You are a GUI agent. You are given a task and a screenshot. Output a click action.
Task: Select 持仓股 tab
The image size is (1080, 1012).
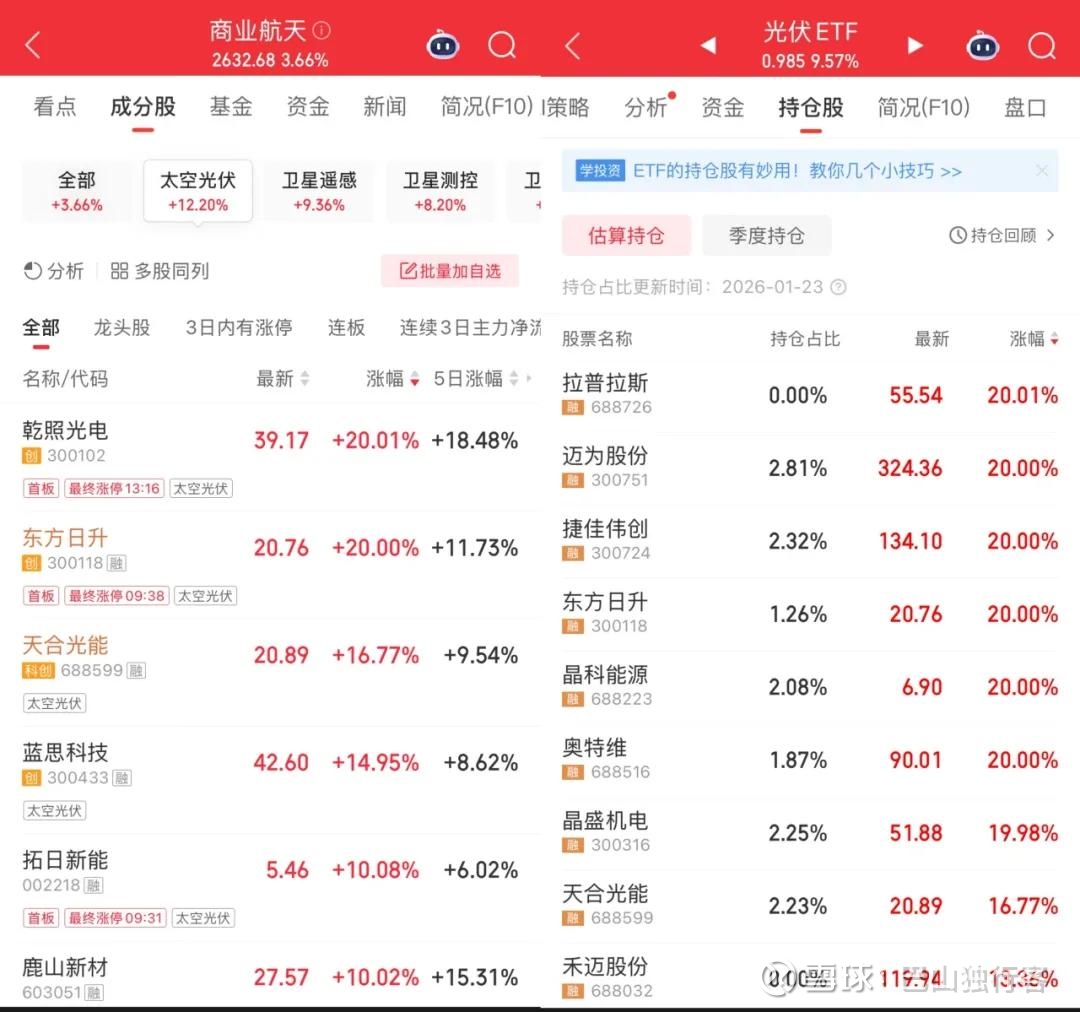pos(811,107)
